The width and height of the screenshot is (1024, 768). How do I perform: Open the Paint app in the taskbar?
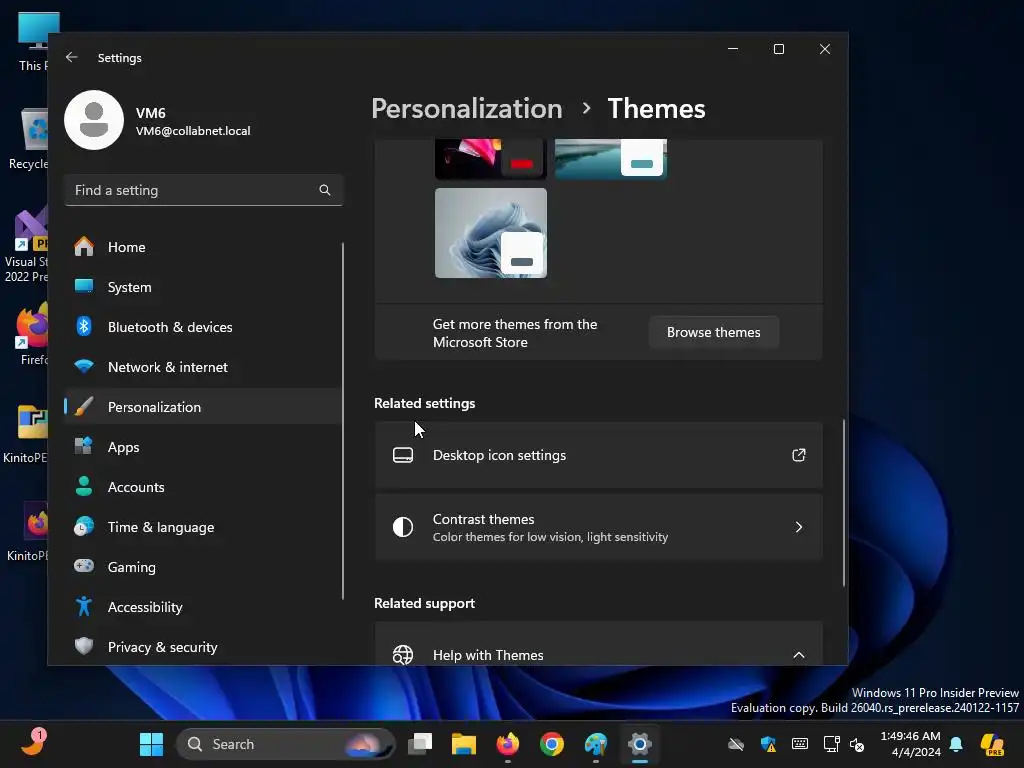(x=596, y=744)
